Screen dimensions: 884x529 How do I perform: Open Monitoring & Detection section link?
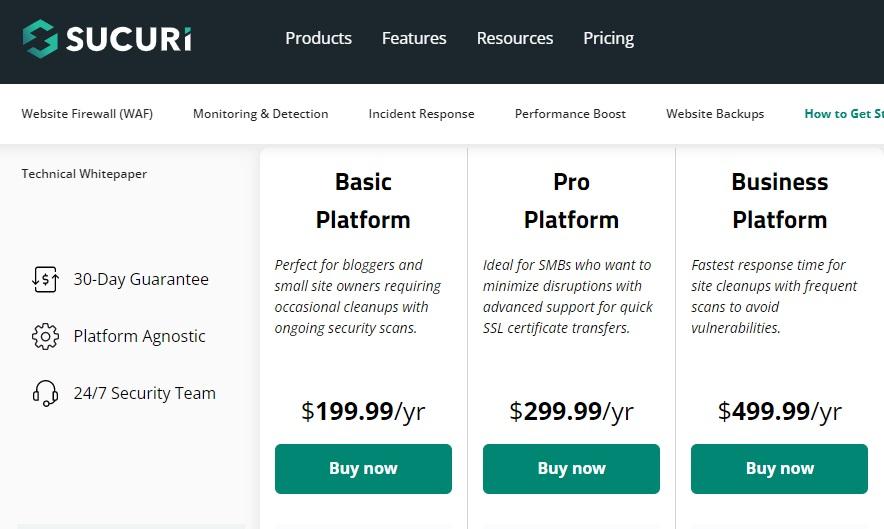pos(260,114)
